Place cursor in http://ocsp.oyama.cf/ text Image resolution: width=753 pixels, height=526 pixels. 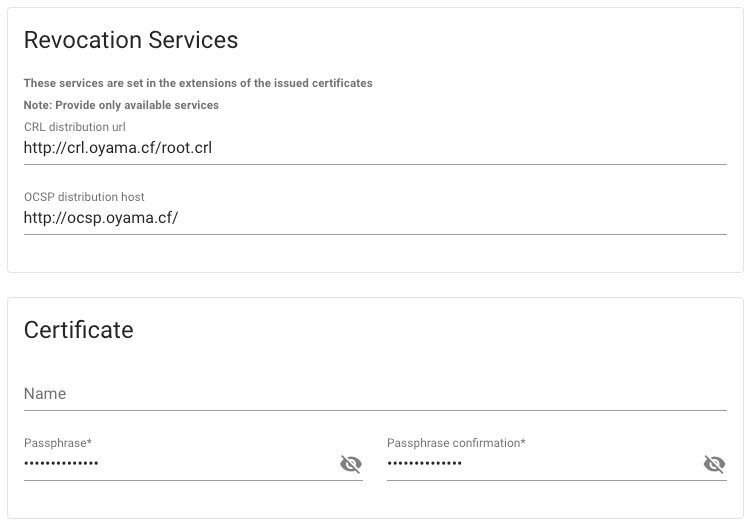tap(101, 218)
